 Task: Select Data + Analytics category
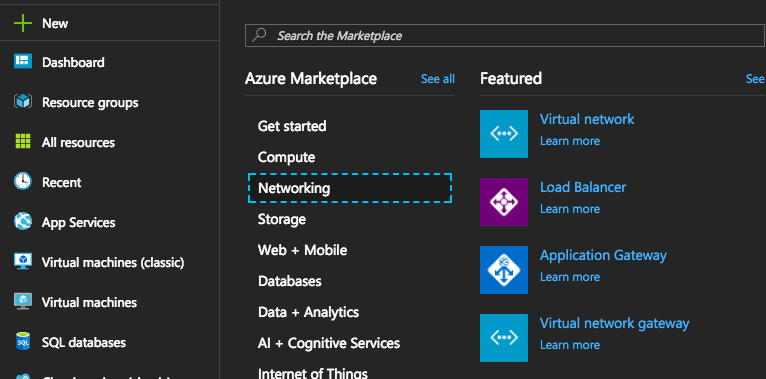coord(308,312)
